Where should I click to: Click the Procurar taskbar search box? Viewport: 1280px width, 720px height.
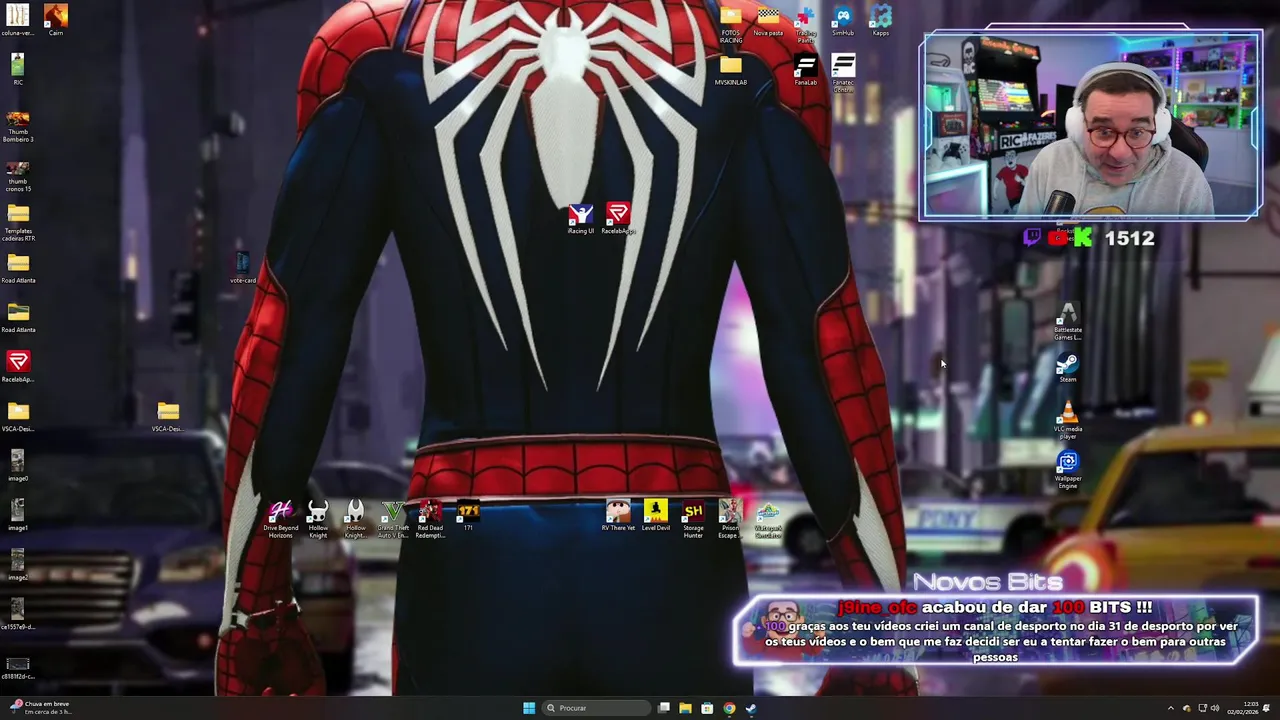click(x=596, y=708)
